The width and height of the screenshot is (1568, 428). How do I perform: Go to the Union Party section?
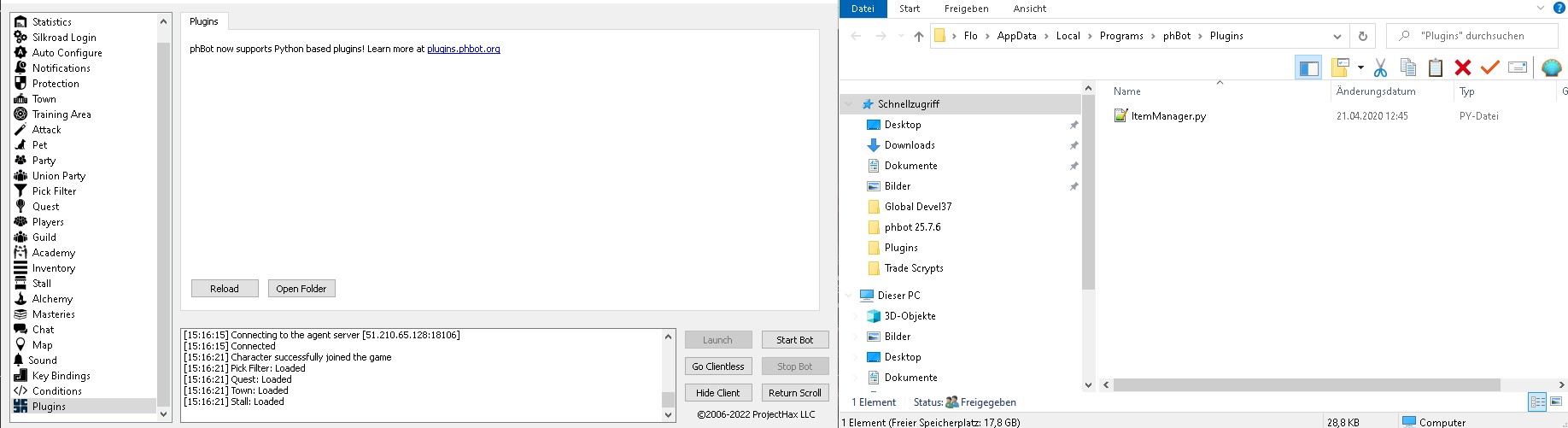click(58, 176)
